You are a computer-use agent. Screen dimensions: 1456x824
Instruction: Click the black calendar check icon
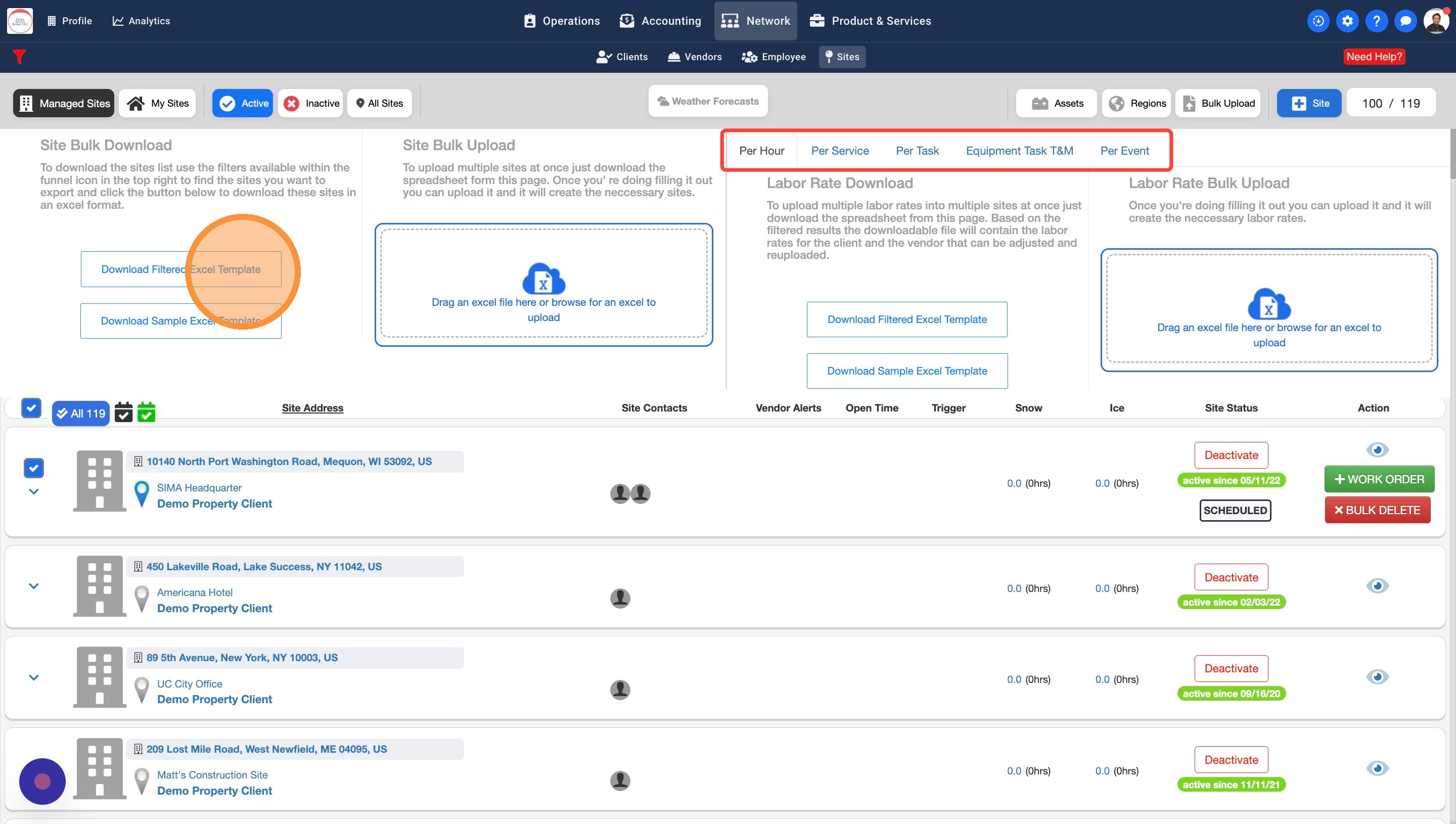click(x=123, y=413)
